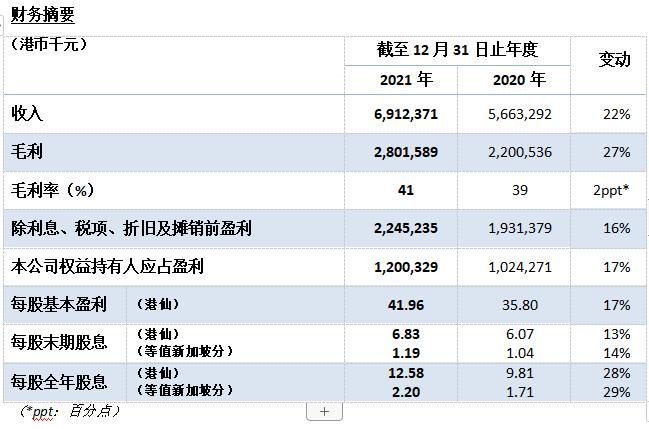Click the 2021 revenue value 6,912,371
Viewport: 649px width, 429px height.
pos(405,114)
